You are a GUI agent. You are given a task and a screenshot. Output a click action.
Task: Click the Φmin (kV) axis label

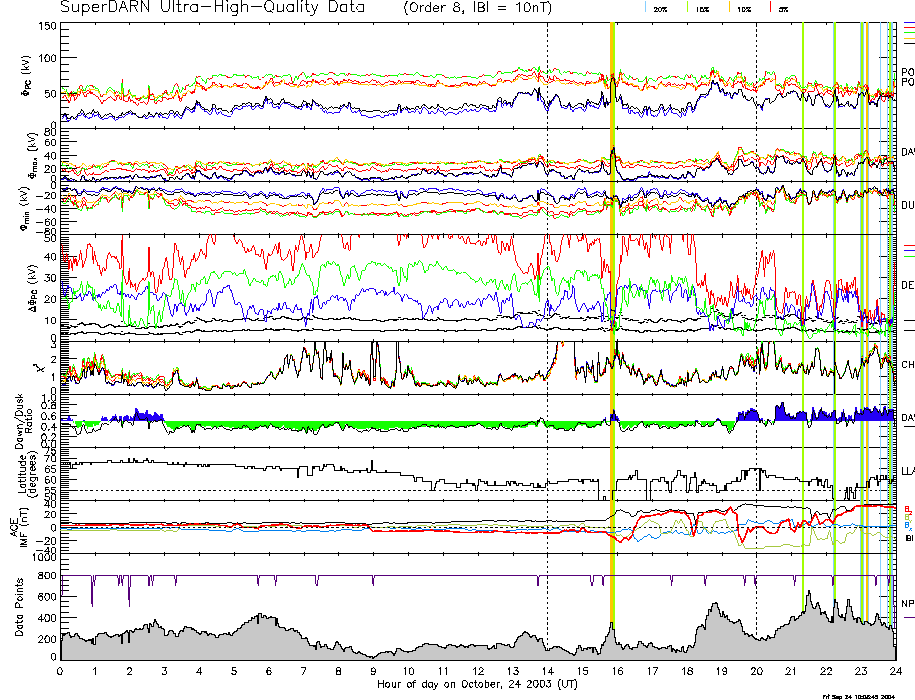point(26,209)
